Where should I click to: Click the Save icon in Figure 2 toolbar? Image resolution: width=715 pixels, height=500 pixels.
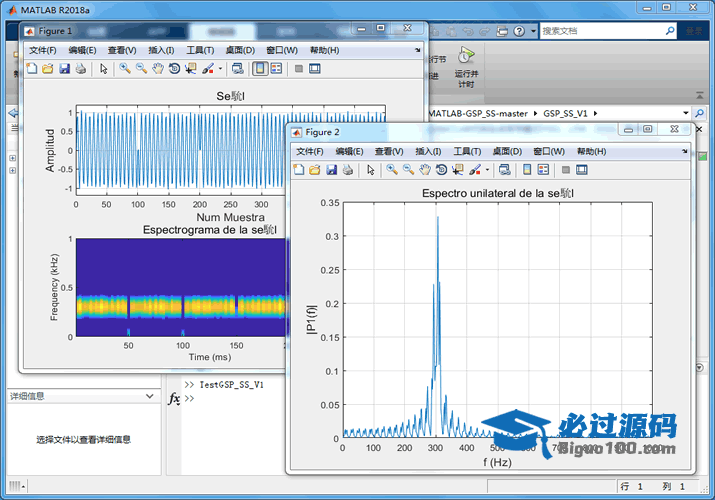click(330, 170)
